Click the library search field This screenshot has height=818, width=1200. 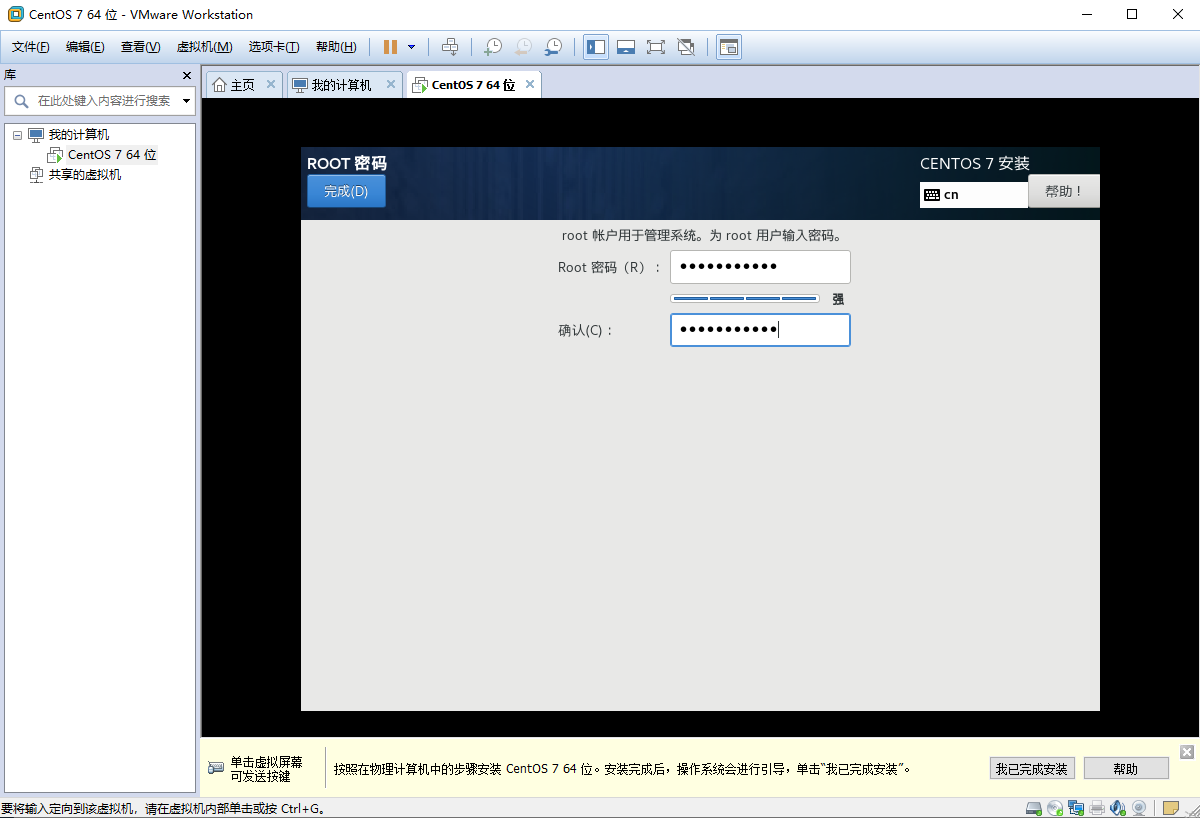click(x=98, y=101)
